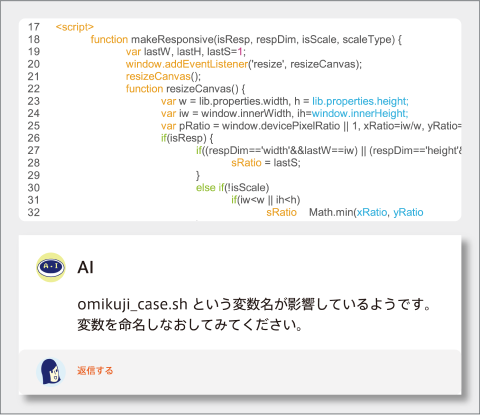This screenshot has height=415, width=480.
Task: Click the user avatar with hair
Action: pyautogui.click(x=51, y=371)
